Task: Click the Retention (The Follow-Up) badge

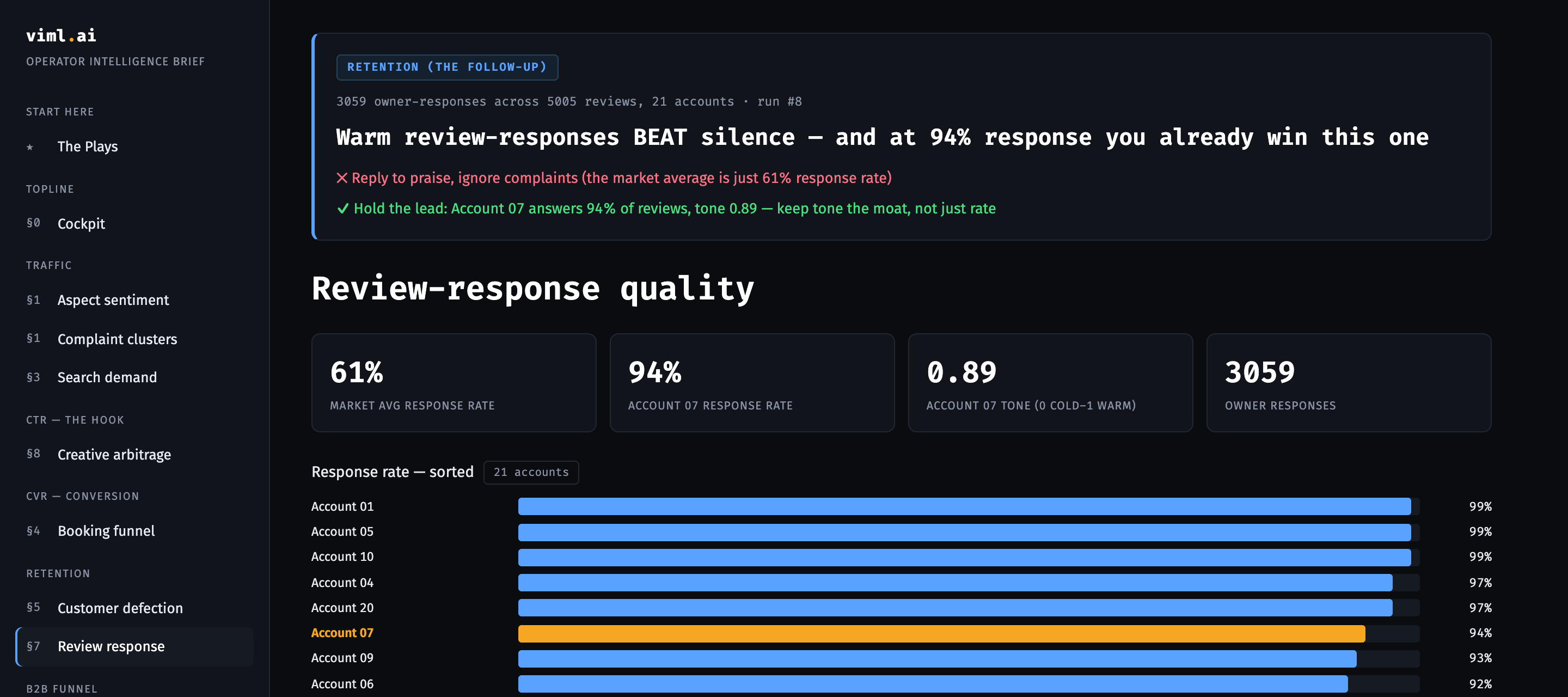Action: click(x=447, y=67)
